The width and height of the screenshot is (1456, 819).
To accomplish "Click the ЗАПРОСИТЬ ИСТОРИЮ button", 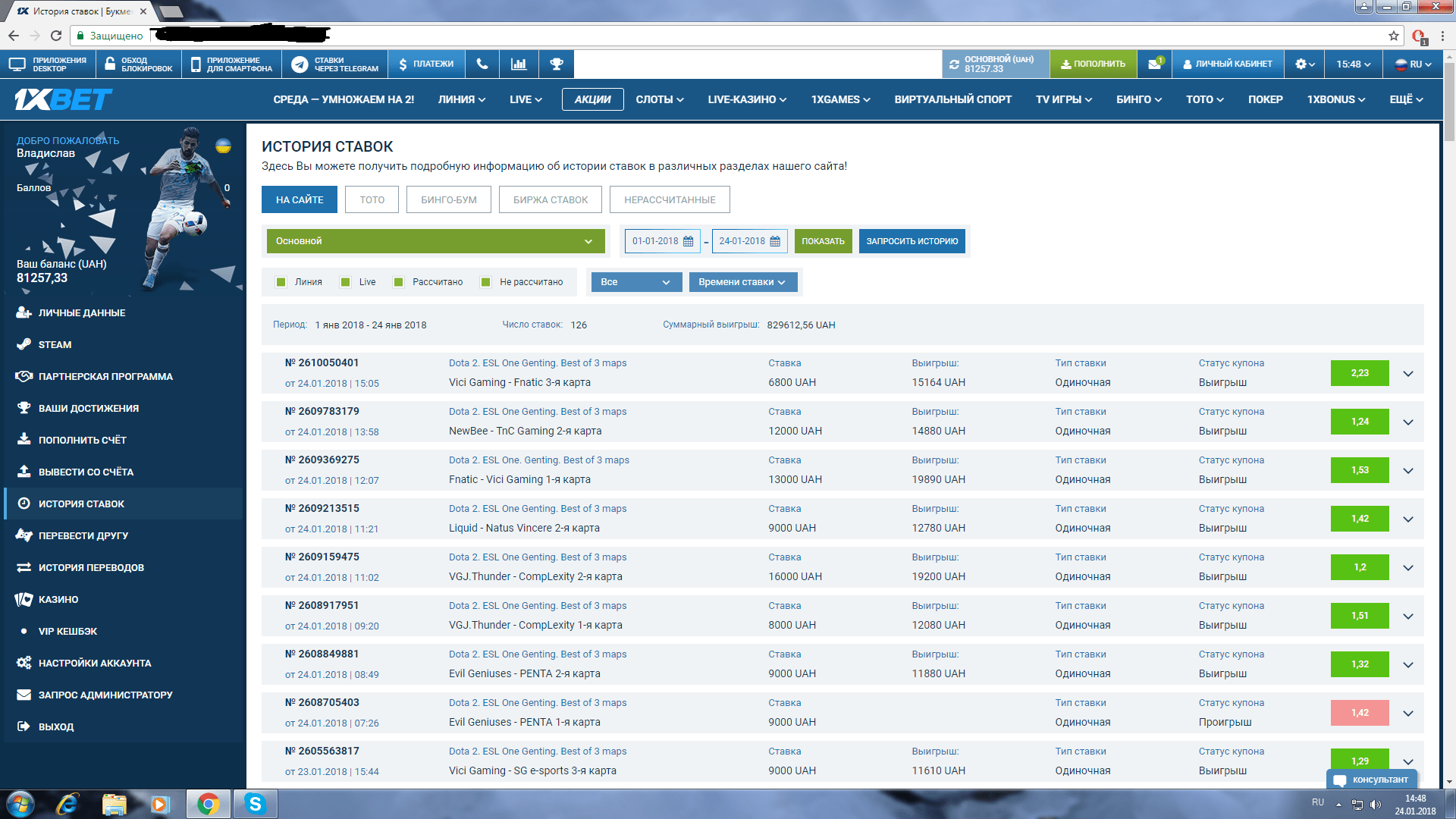I will click(x=912, y=241).
